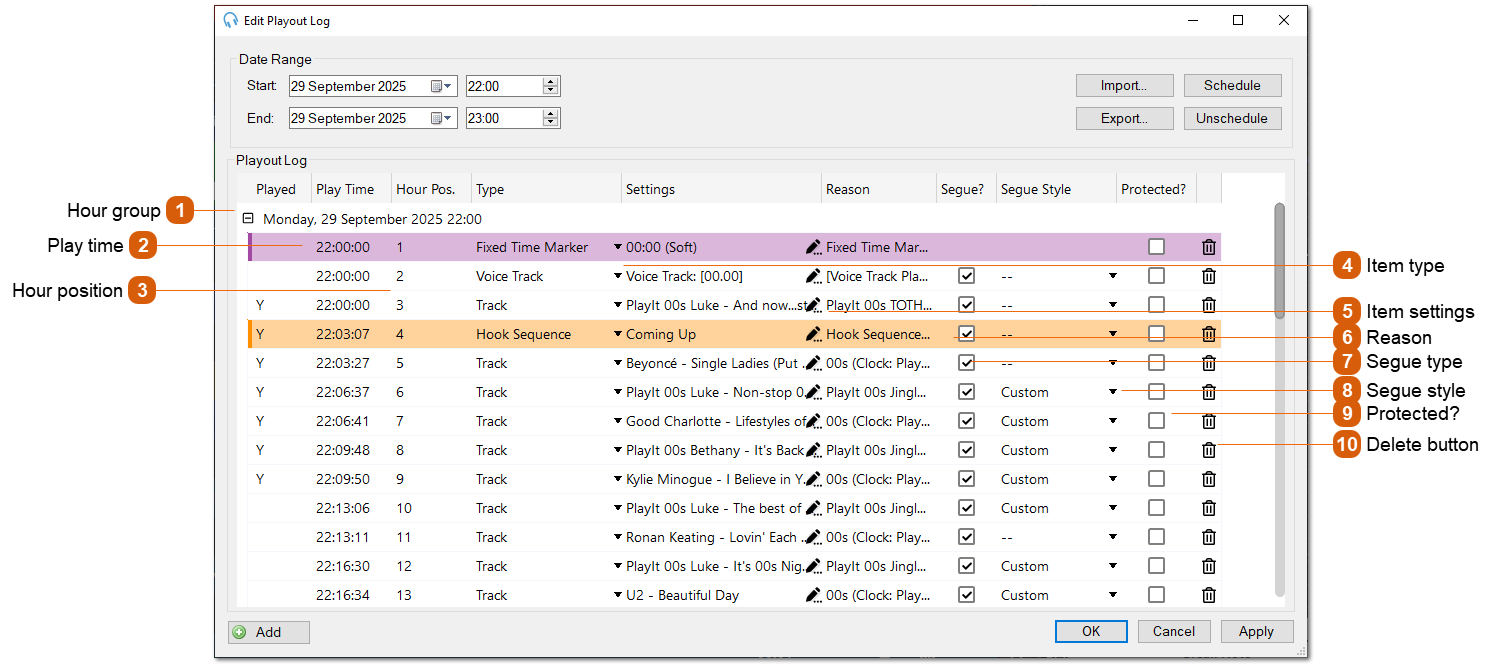This screenshot has width=1495, height=667.
Task: Delete the Fixed Time Marker row
Action: click(1208, 246)
